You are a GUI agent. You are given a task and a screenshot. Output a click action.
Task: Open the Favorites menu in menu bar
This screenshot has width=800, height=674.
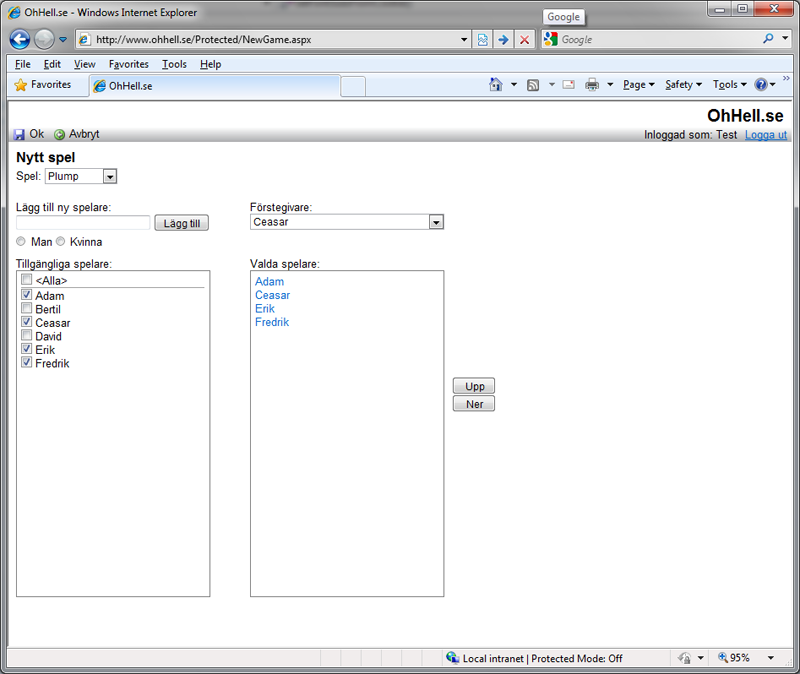coord(128,64)
